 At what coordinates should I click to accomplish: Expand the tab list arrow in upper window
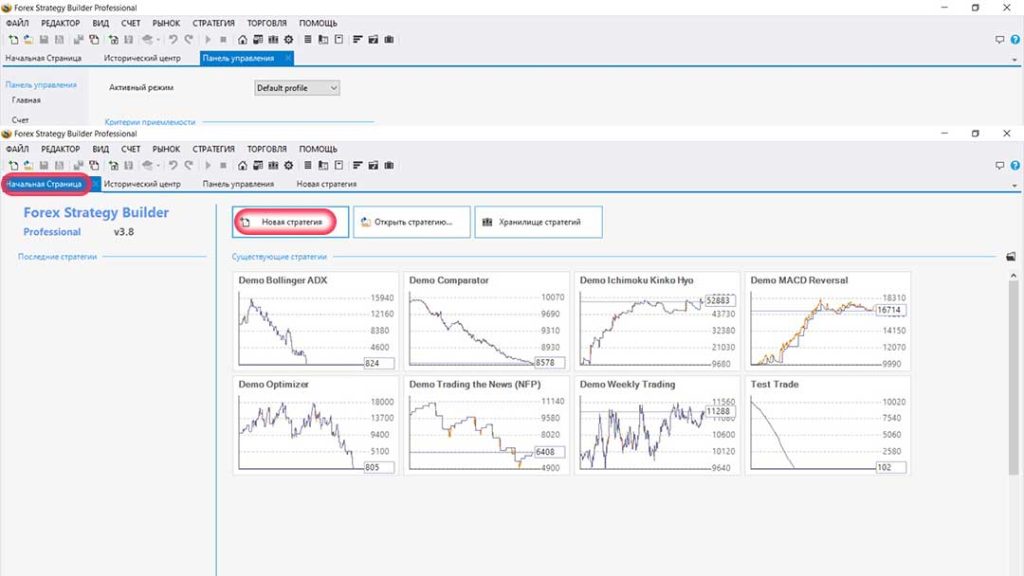tap(1015, 60)
